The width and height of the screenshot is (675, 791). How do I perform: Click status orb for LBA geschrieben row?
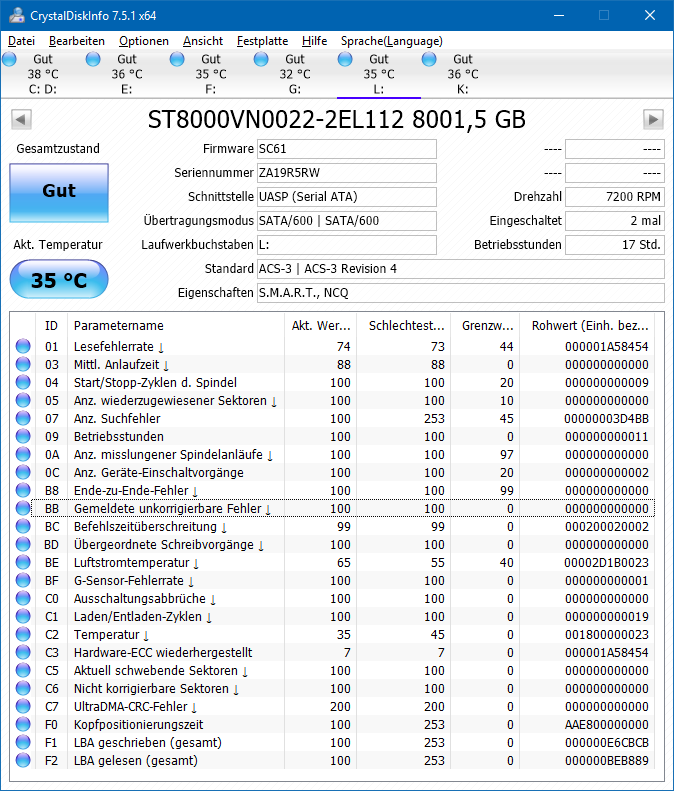click(23, 742)
